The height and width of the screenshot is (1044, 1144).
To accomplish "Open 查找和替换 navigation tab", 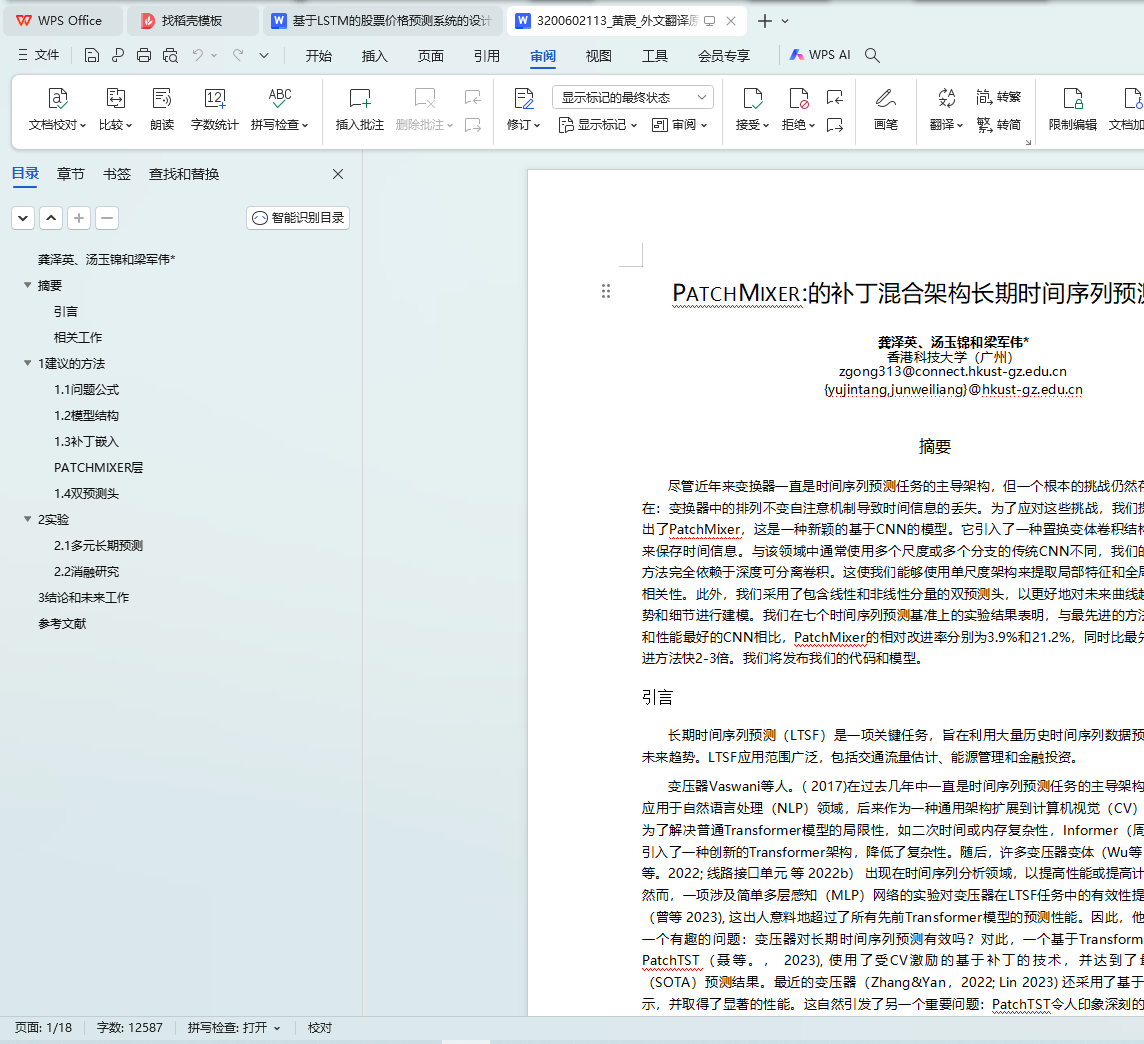I will click(184, 174).
